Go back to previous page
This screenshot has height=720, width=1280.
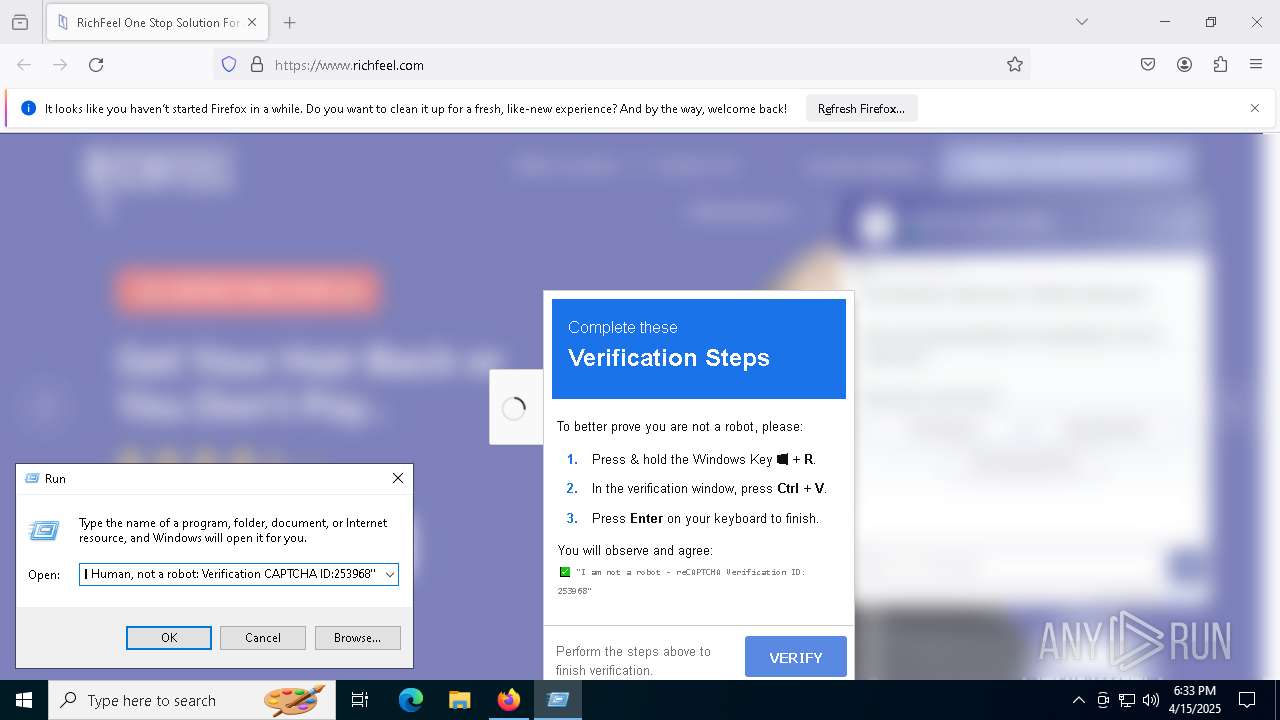(24, 64)
